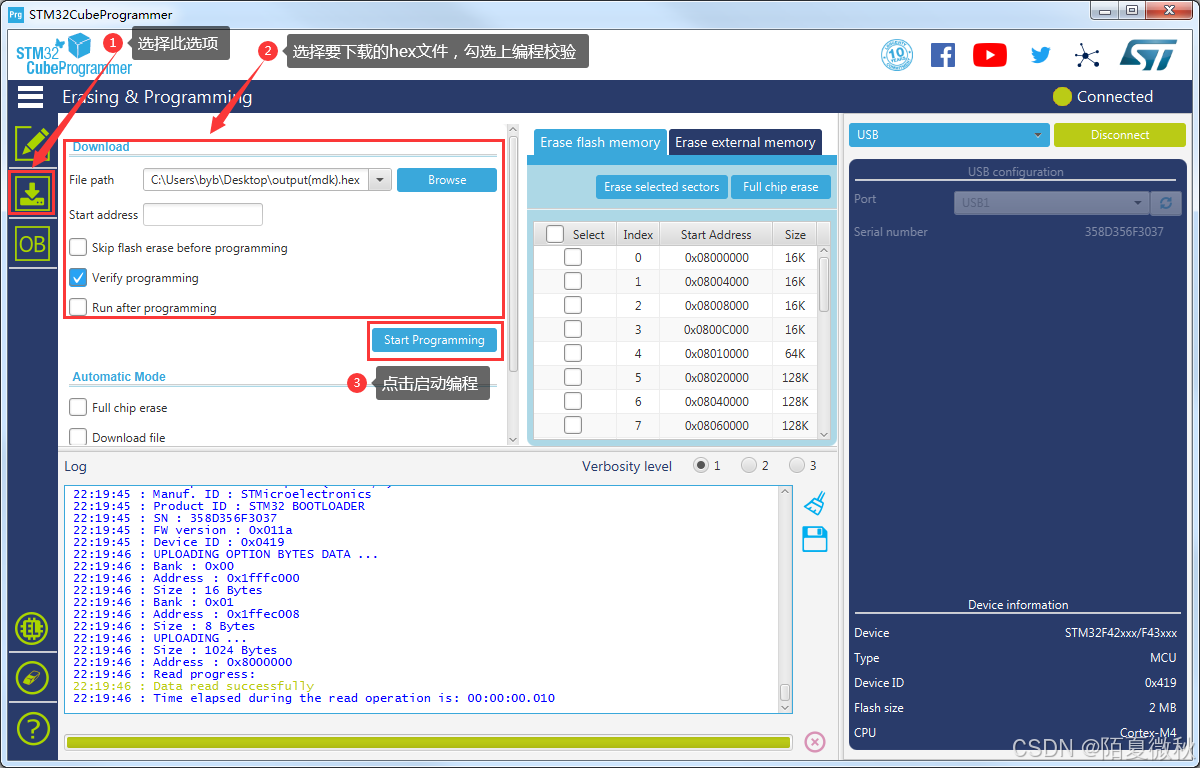
Task: Click the Disconnect button
Action: click(1120, 135)
